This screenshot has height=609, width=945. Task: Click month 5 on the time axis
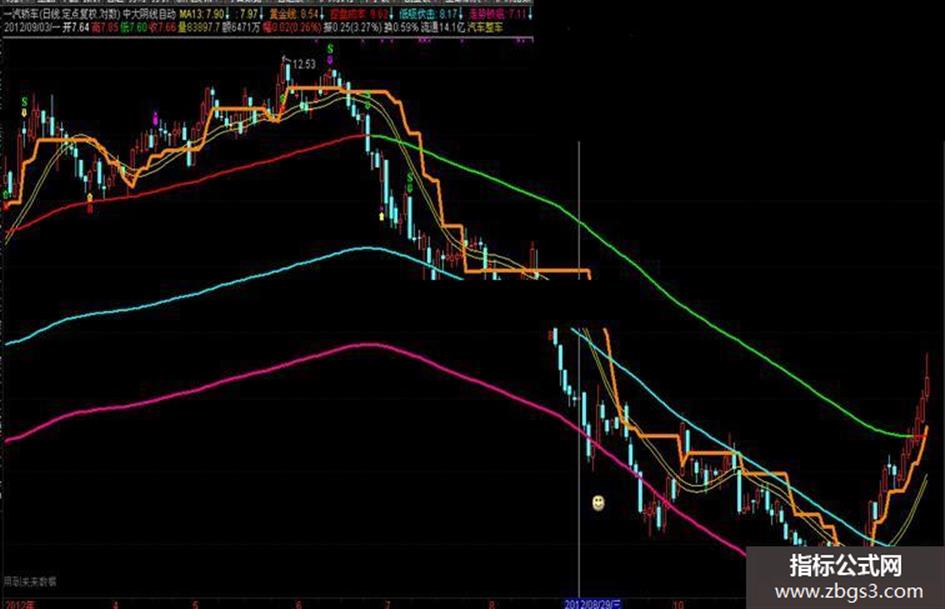point(196,604)
